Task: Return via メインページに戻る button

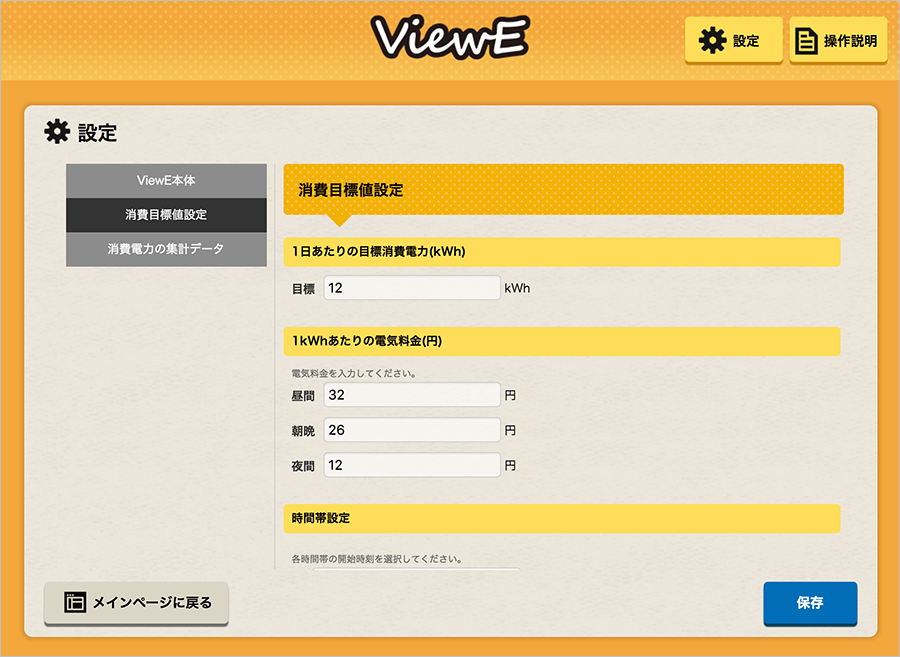Action: click(x=137, y=602)
